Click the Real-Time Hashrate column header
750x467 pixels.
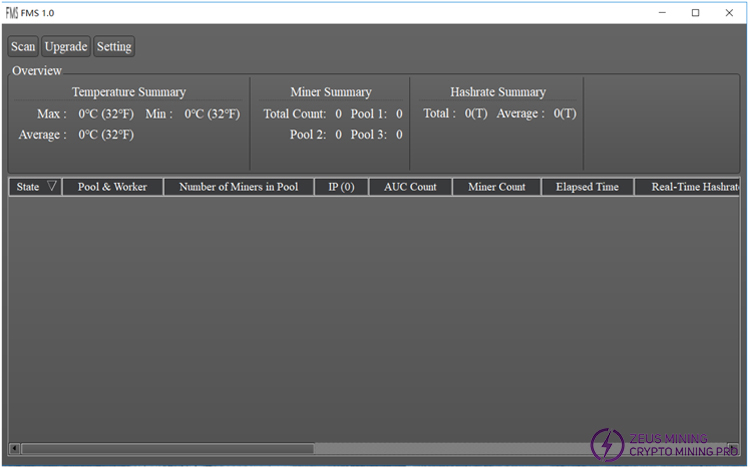690,187
